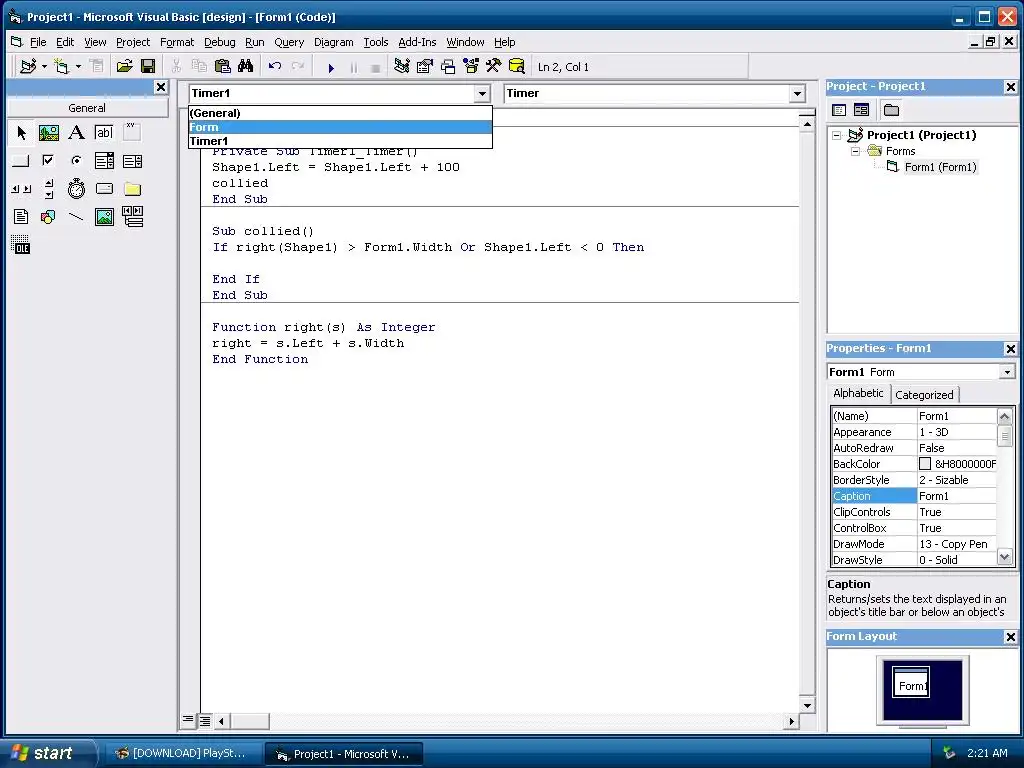Click the Windows start button

click(x=48, y=753)
